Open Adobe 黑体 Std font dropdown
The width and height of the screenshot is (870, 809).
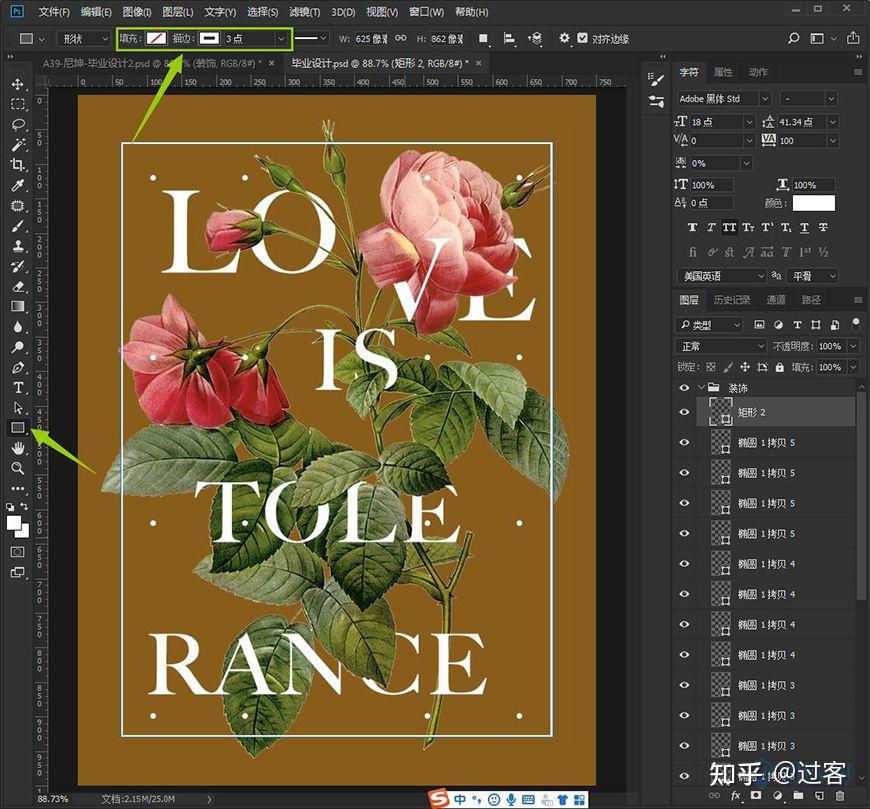pyautogui.click(x=765, y=98)
